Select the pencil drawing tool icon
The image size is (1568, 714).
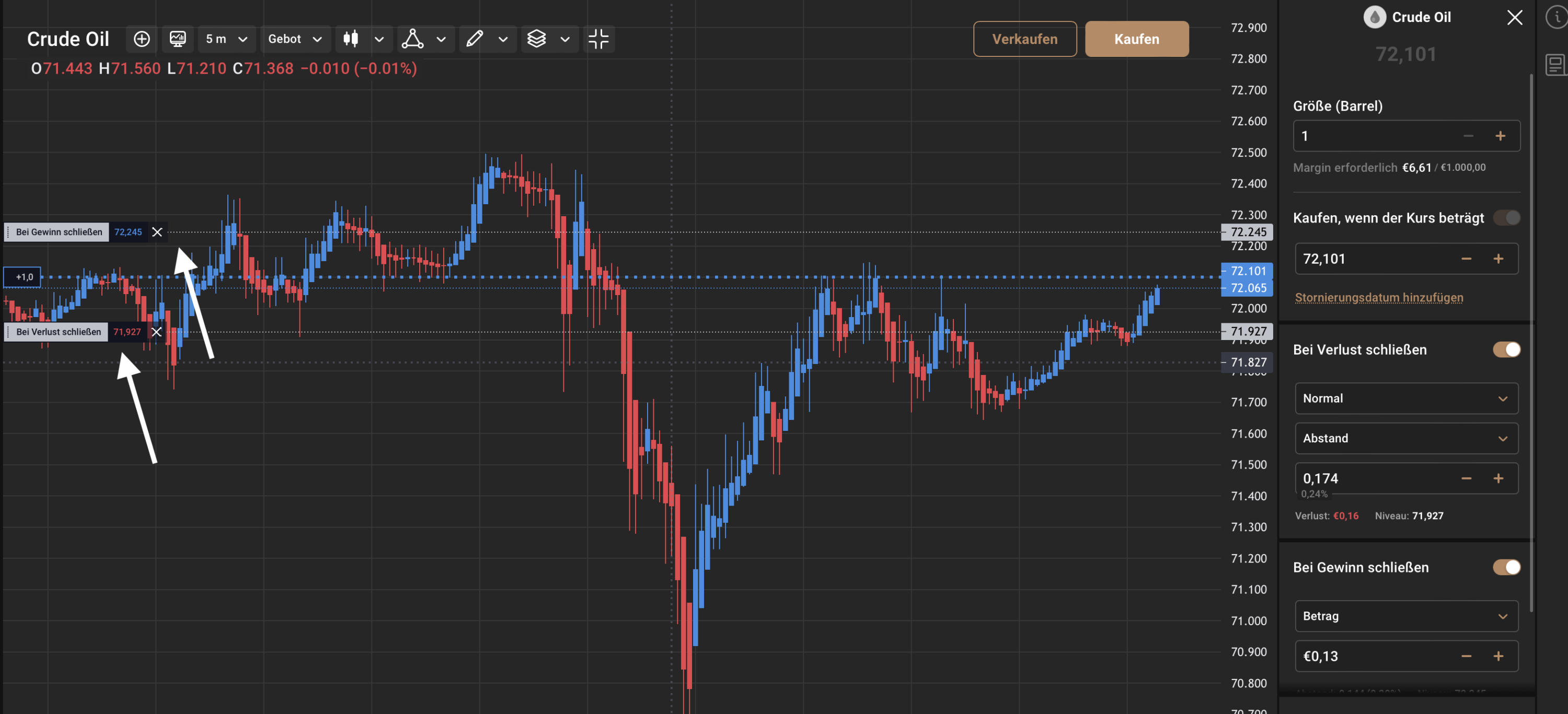pyautogui.click(x=474, y=39)
